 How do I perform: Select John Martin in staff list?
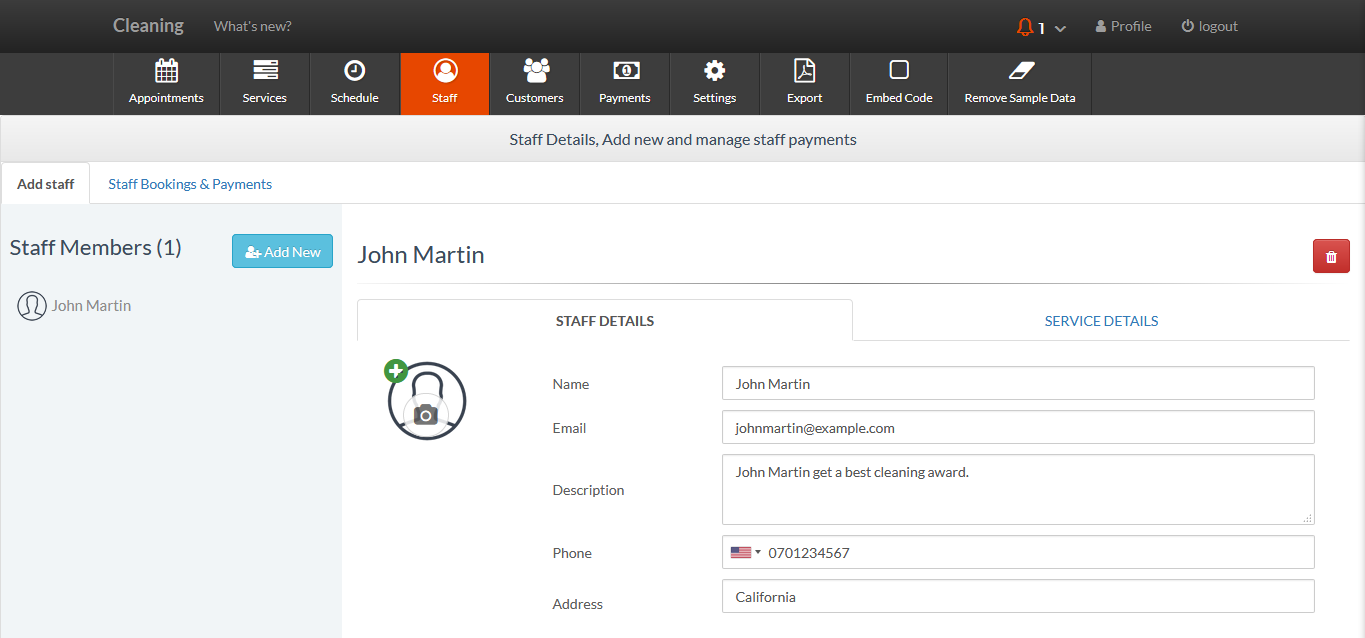pos(91,306)
